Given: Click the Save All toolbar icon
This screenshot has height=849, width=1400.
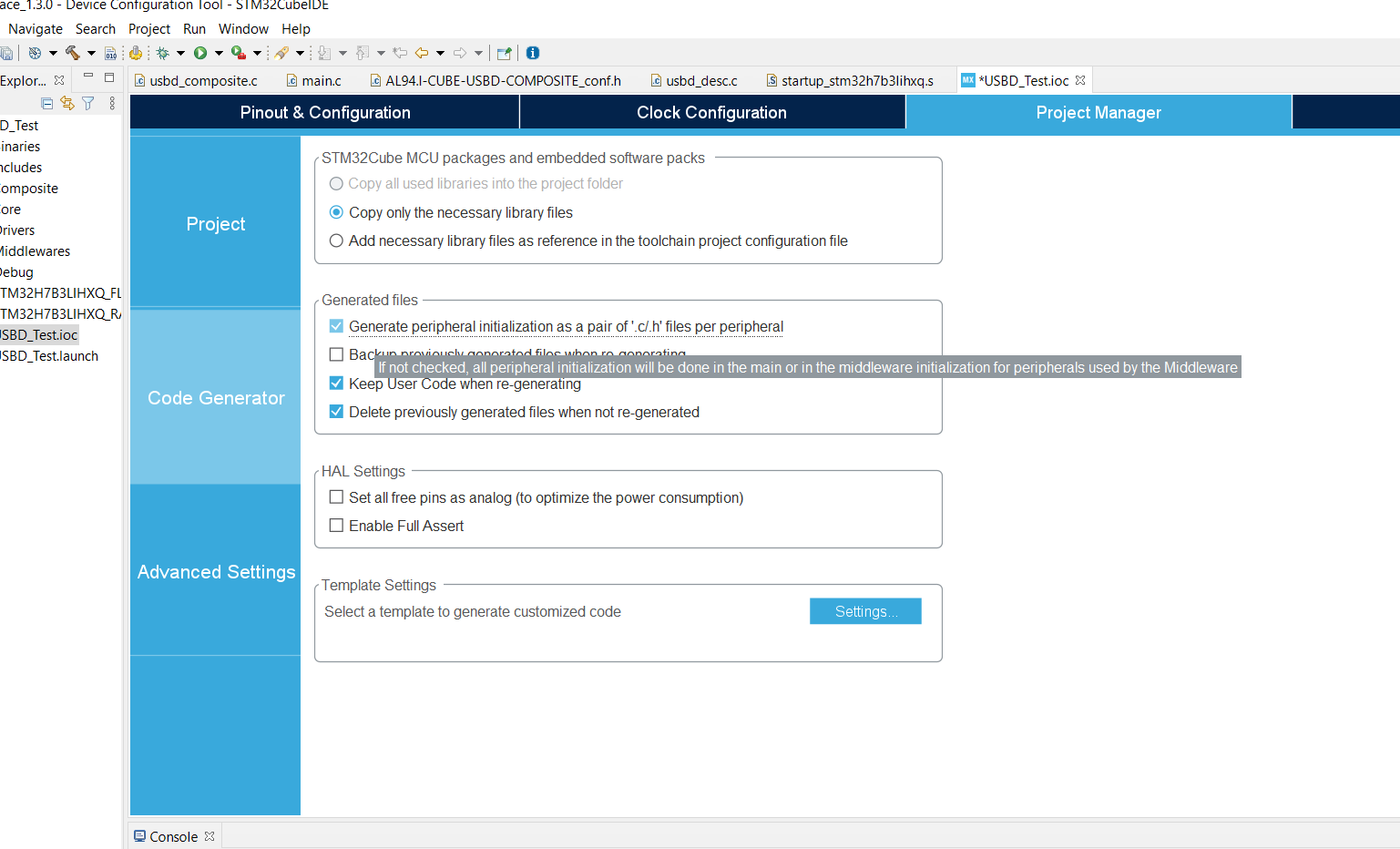Looking at the screenshot, I should point(6,53).
